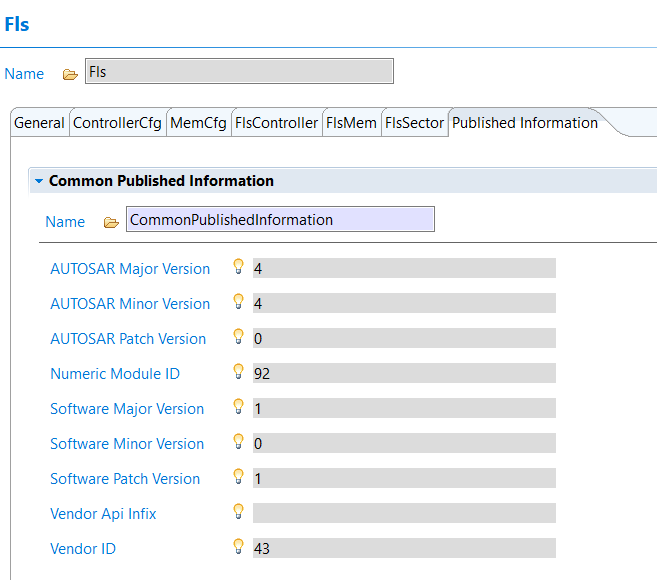The image size is (657, 580).
Task: Click lightbulb icon for Vendor ID
Action: click(238, 547)
